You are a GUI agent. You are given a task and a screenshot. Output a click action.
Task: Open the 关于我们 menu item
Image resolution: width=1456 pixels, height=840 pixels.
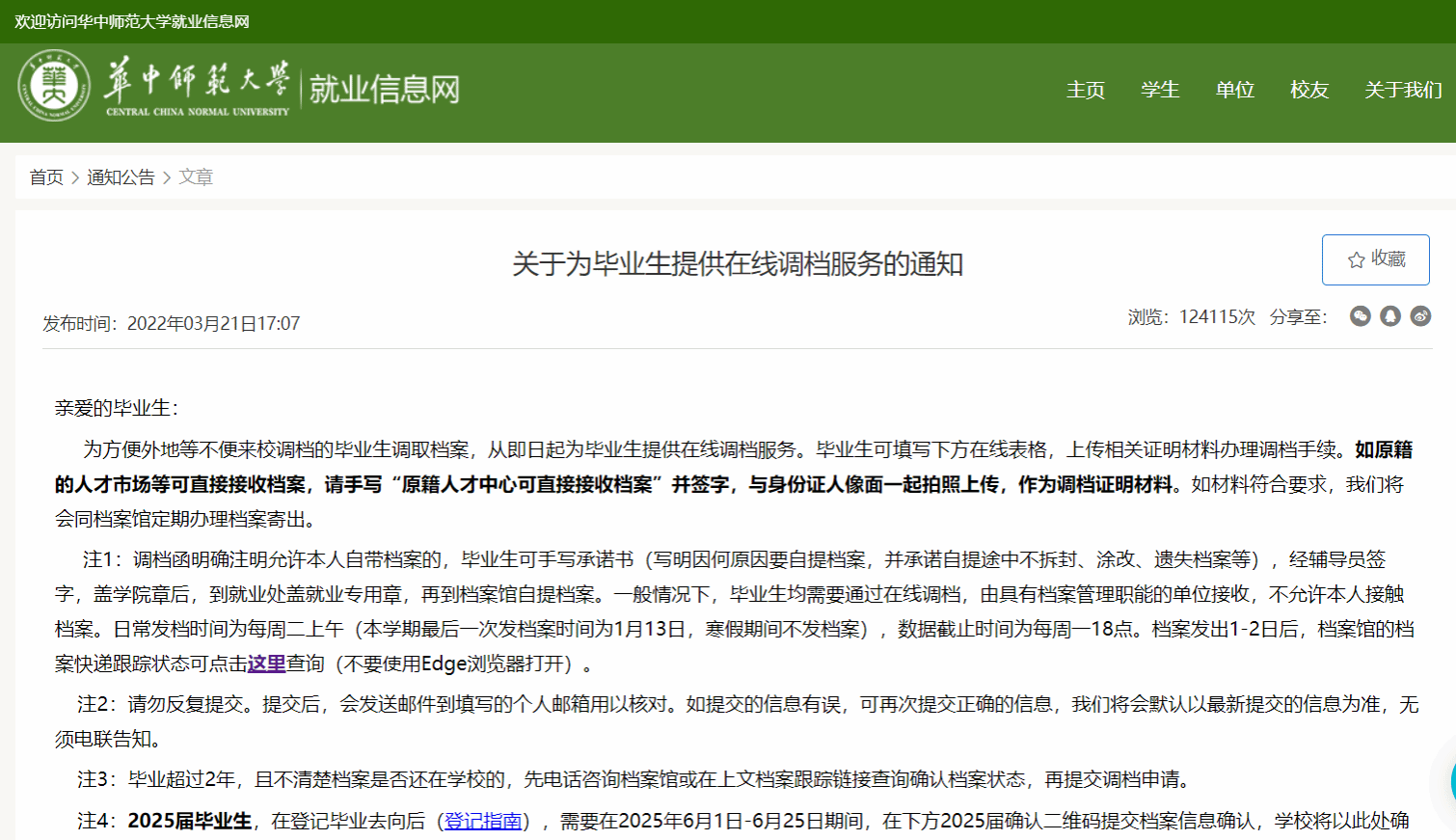1402,90
